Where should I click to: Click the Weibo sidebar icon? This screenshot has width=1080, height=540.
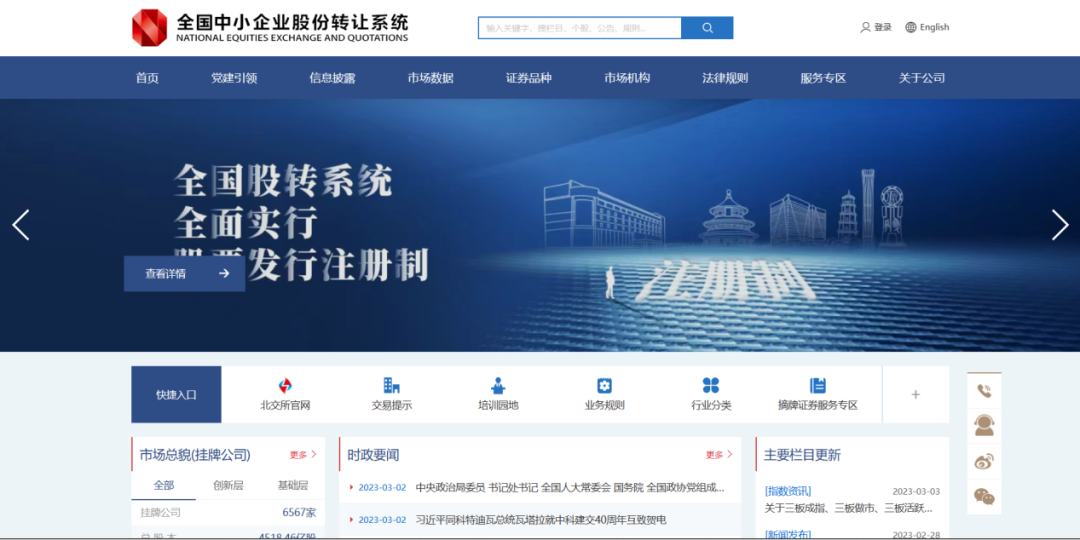click(984, 461)
